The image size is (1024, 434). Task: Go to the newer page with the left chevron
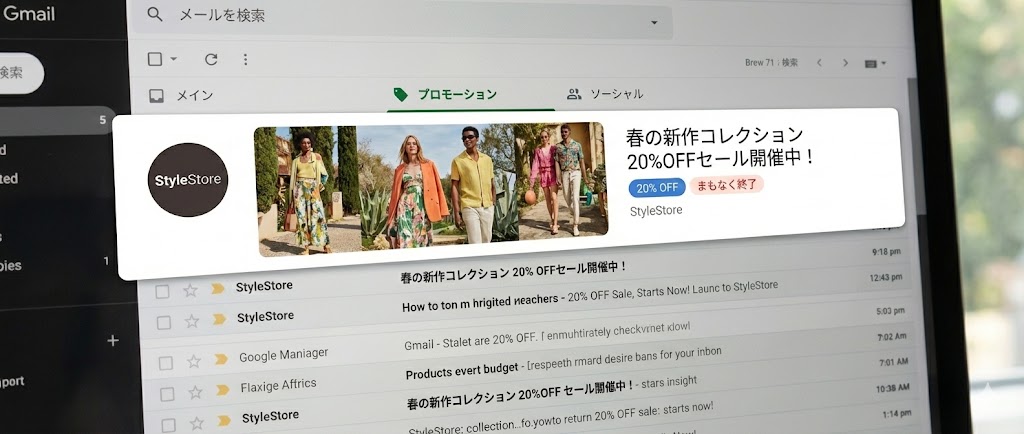click(819, 63)
